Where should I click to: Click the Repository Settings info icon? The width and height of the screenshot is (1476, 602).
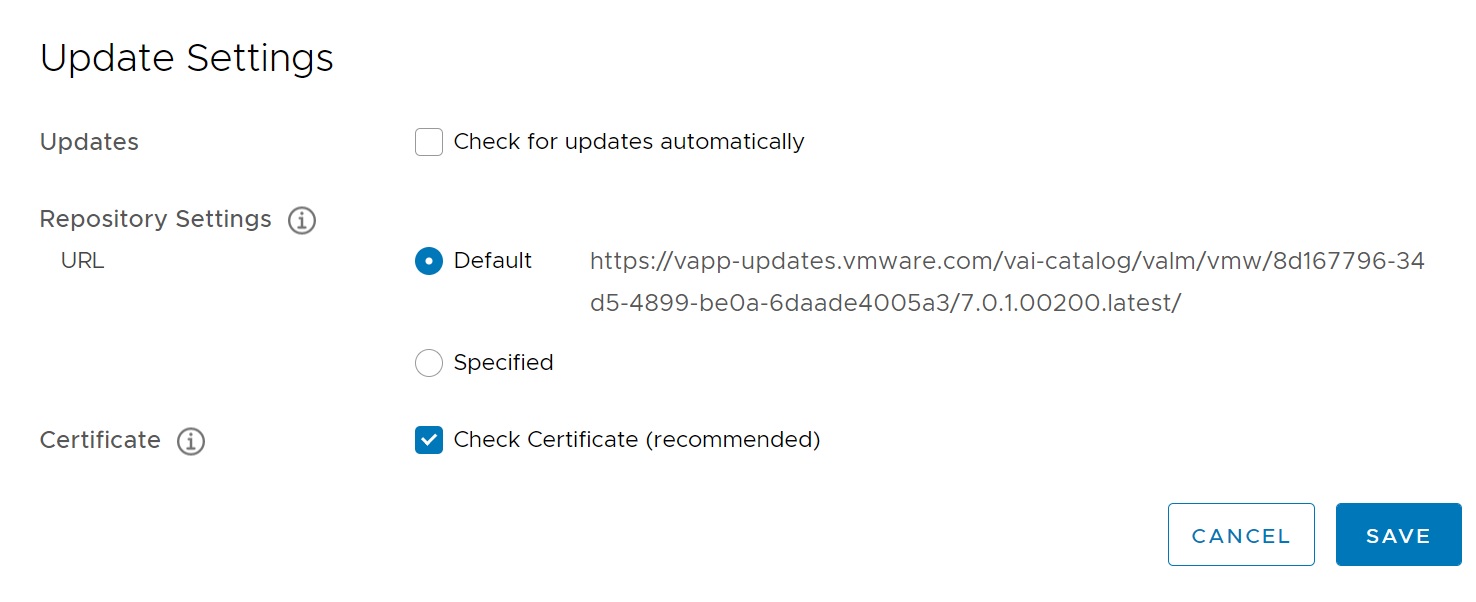click(302, 220)
